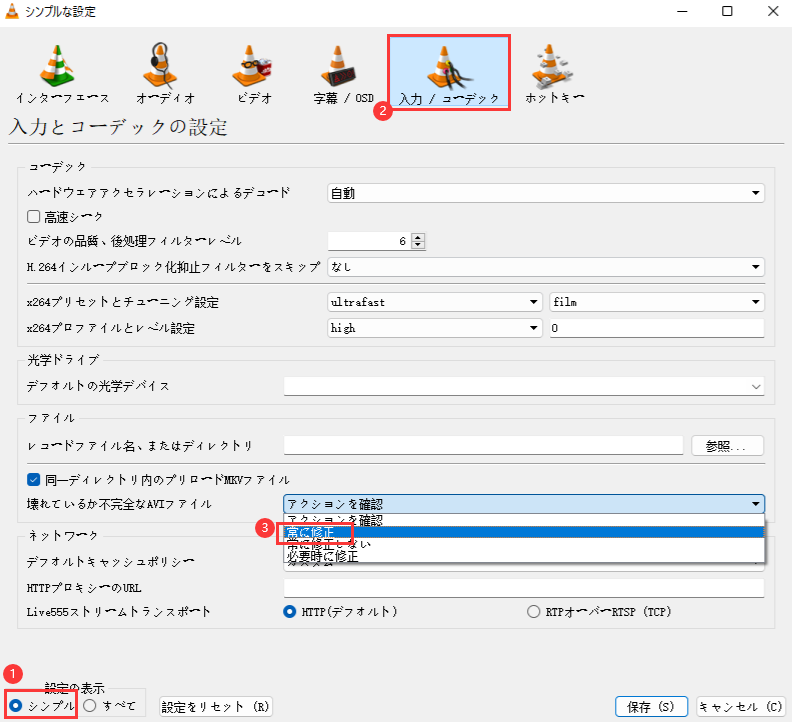Choose the 常に修正 list option
The image size is (792, 722).
(x=524, y=533)
